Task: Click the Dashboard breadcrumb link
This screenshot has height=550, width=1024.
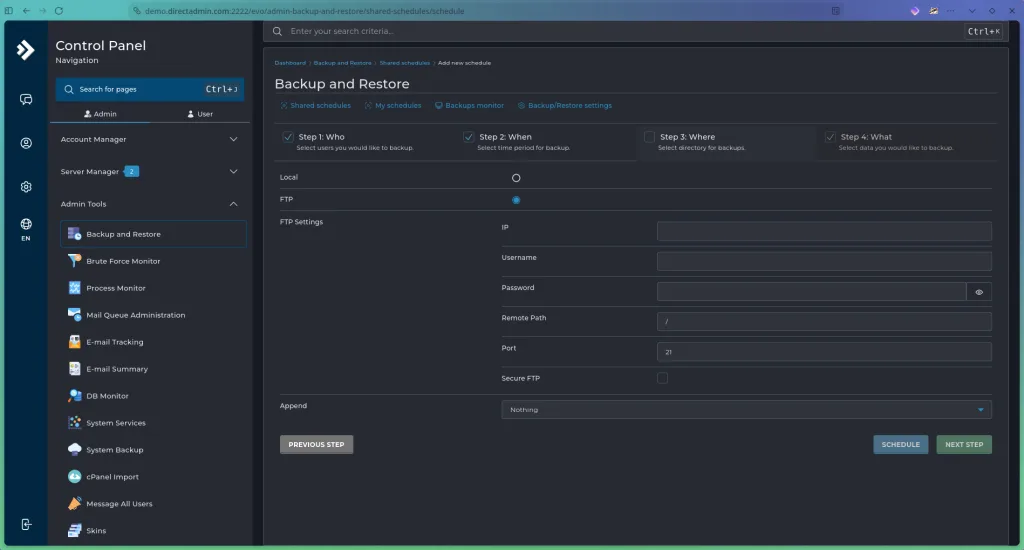Action: [x=290, y=63]
